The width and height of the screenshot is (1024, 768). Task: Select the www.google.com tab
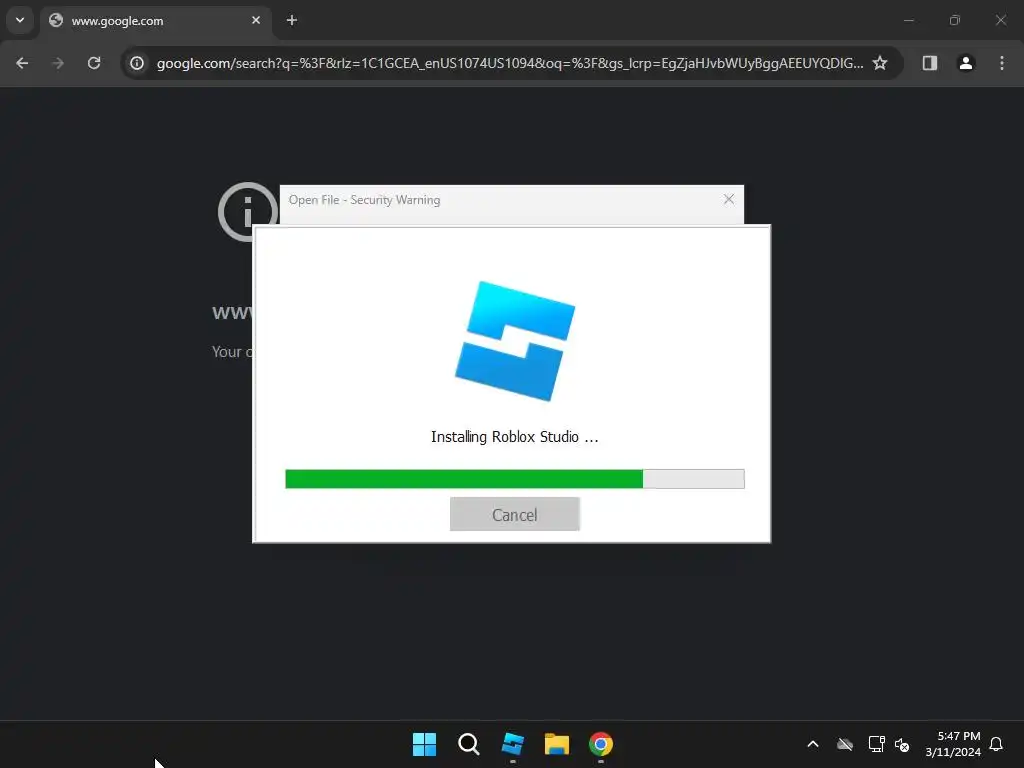click(x=155, y=20)
